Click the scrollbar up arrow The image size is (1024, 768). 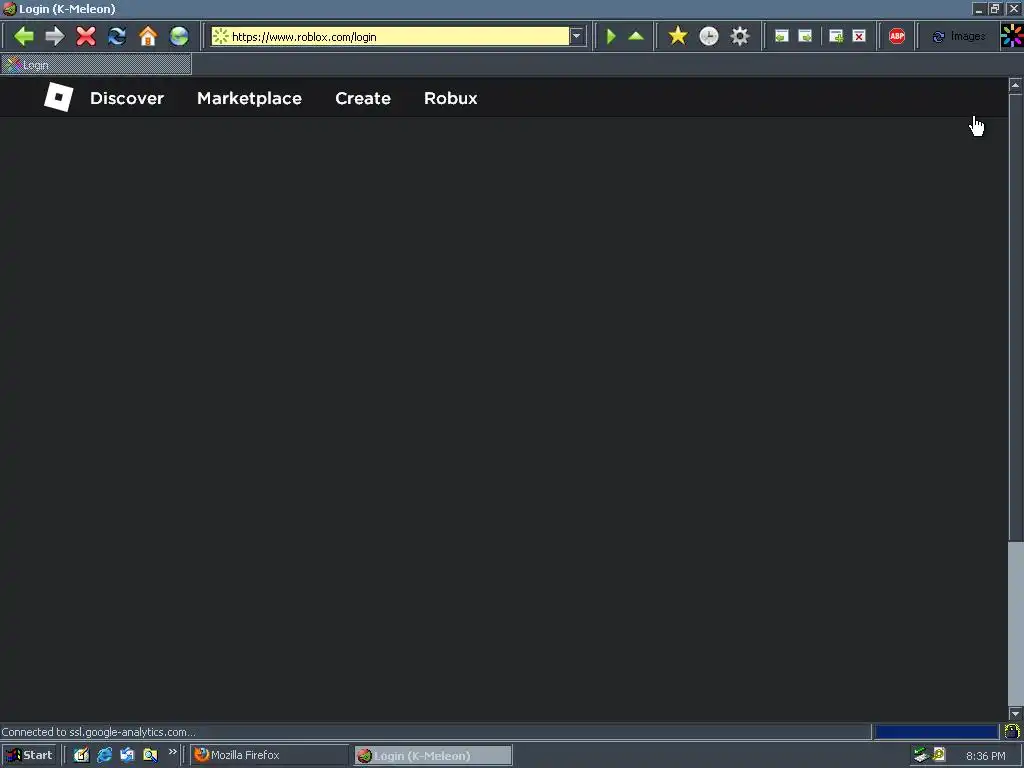(x=1015, y=85)
